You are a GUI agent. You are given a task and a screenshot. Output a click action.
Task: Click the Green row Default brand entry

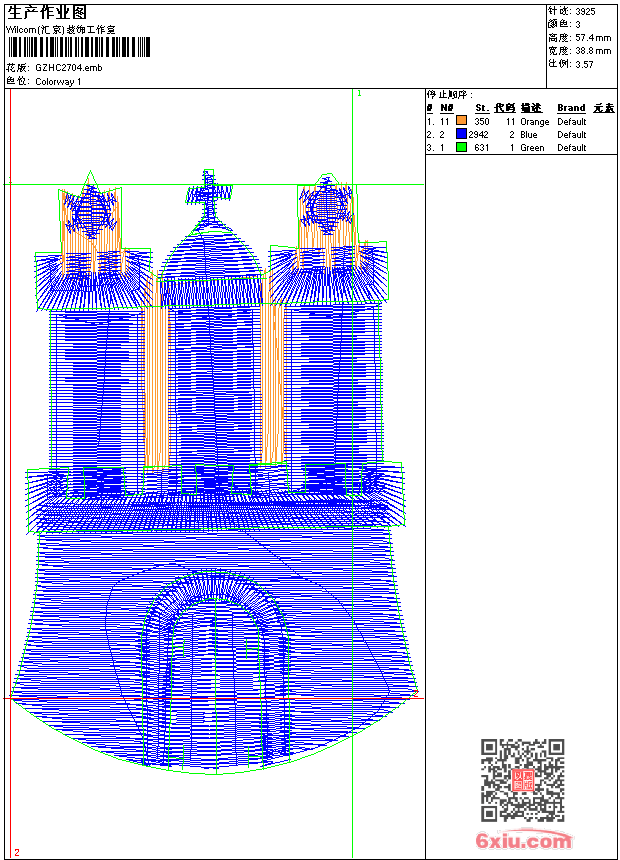tap(572, 147)
